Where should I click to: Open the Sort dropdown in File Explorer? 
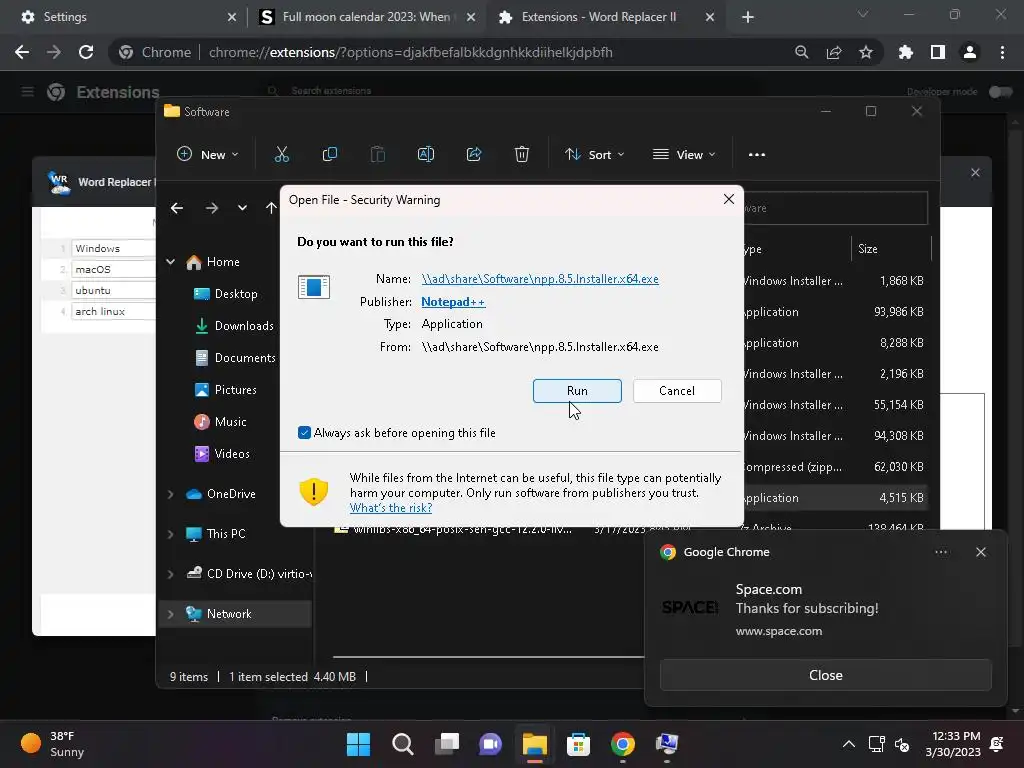tap(594, 155)
